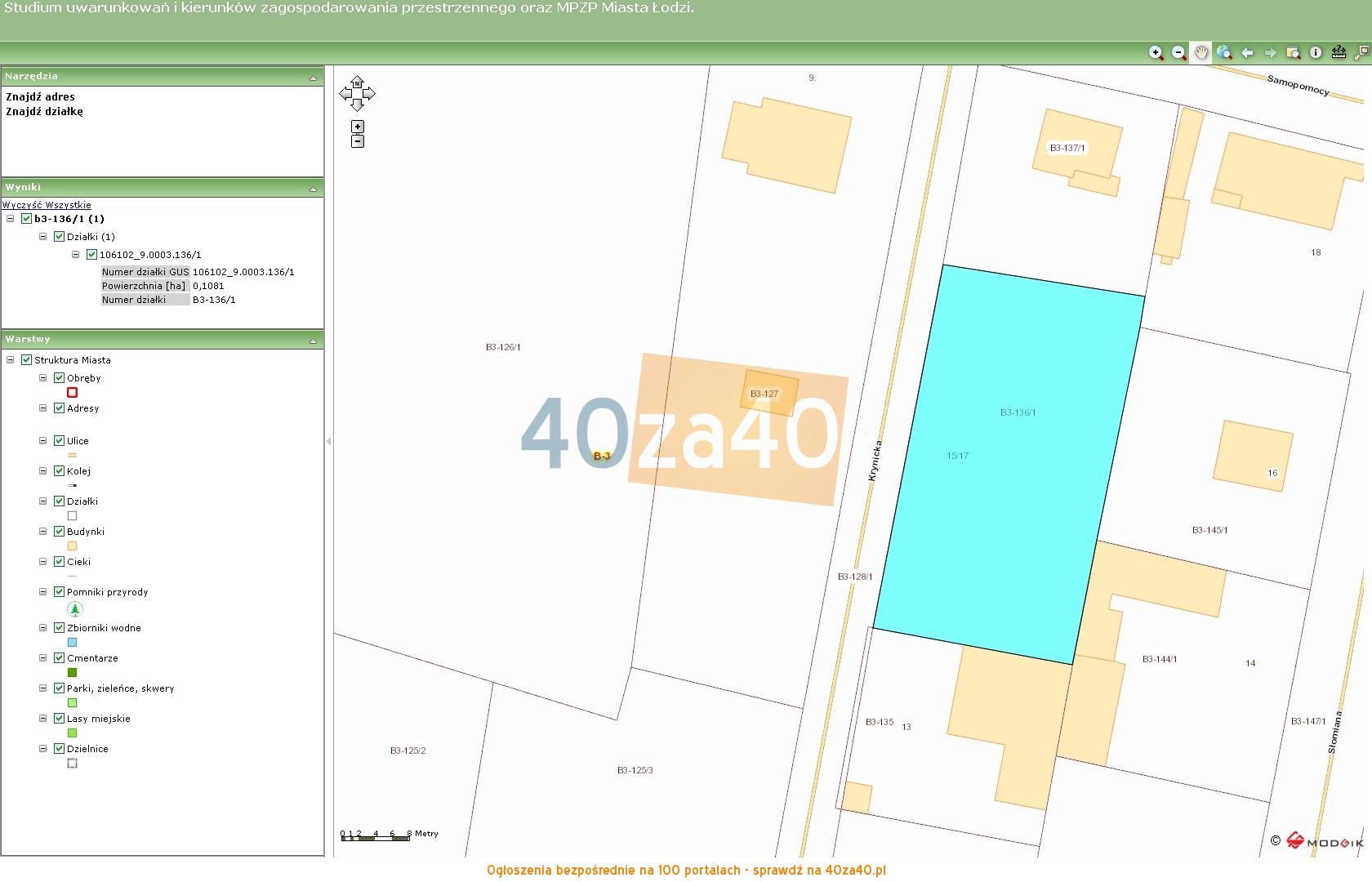Toggle the Adresy layer visibility
This screenshot has height=882, width=1372.
click(x=59, y=408)
